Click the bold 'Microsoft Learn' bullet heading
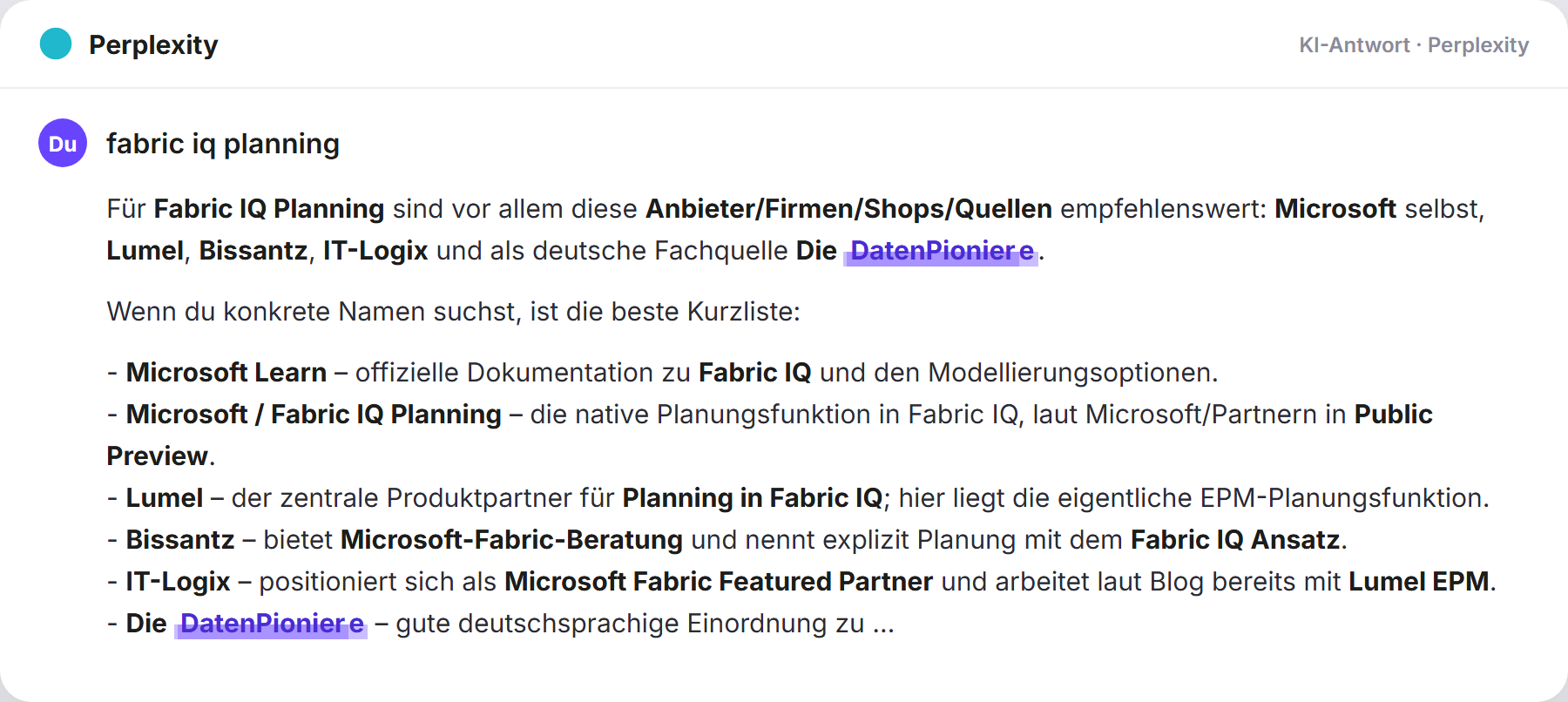The width and height of the screenshot is (1568, 702). (x=226, y=373)
